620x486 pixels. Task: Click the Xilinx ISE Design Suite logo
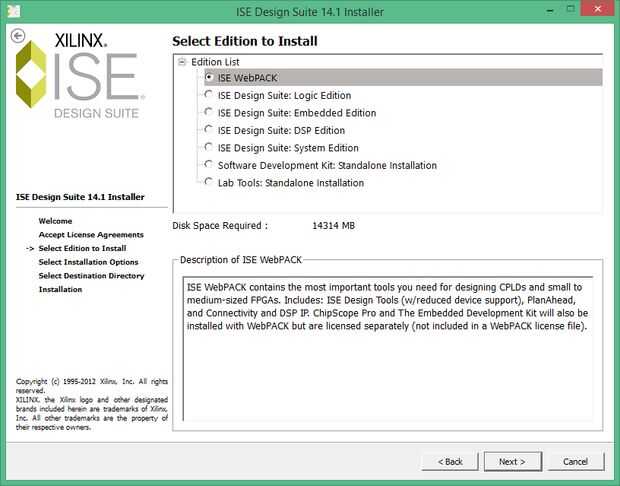coord(81,75)
